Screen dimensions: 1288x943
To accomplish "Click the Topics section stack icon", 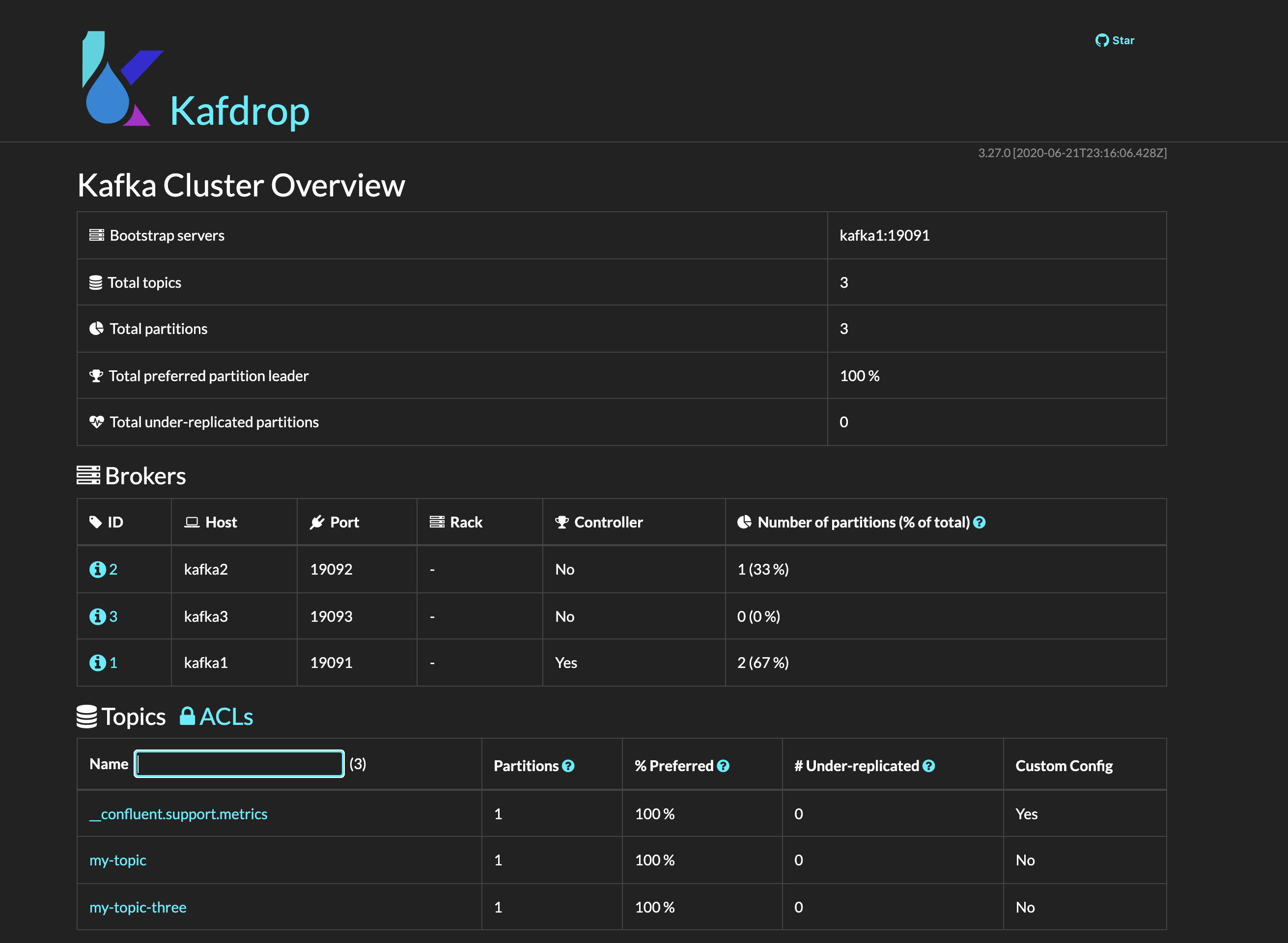I will click(x=87, y=717).
